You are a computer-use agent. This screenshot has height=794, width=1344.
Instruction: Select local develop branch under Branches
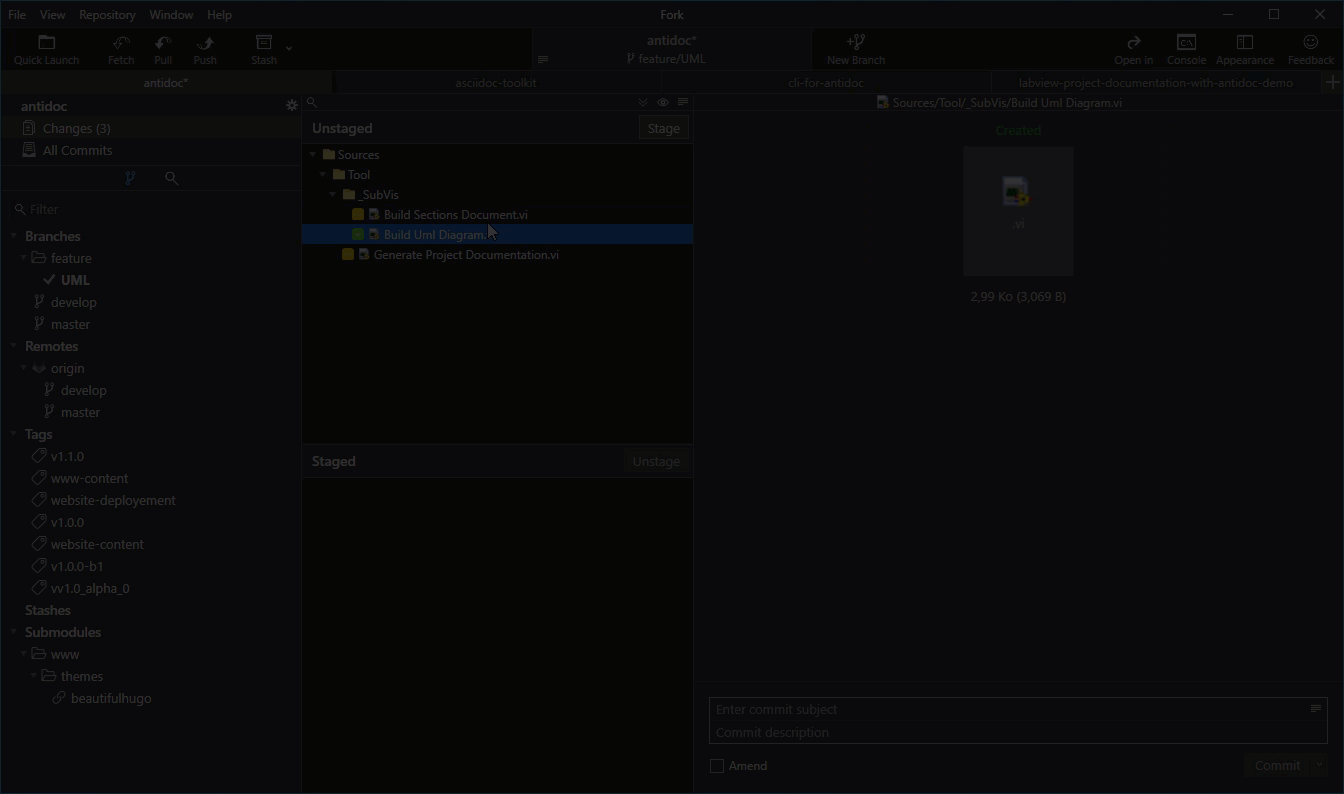[74, 302]
